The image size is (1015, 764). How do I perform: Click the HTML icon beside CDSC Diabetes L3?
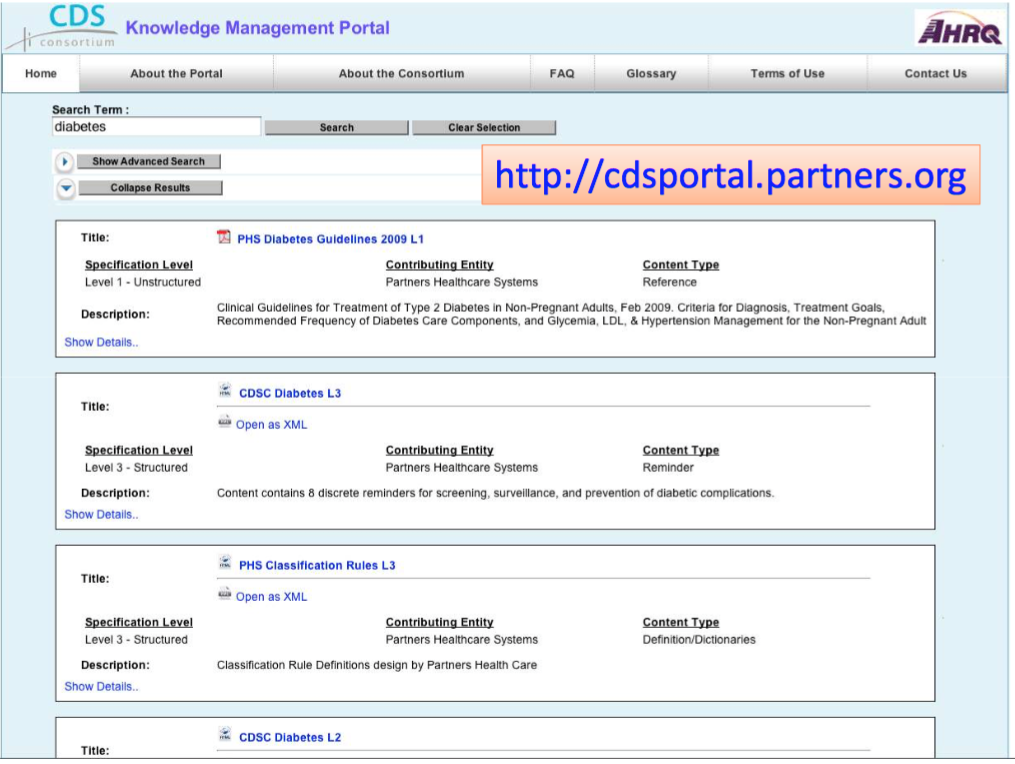pyautogui.click(x=225, y=390)
